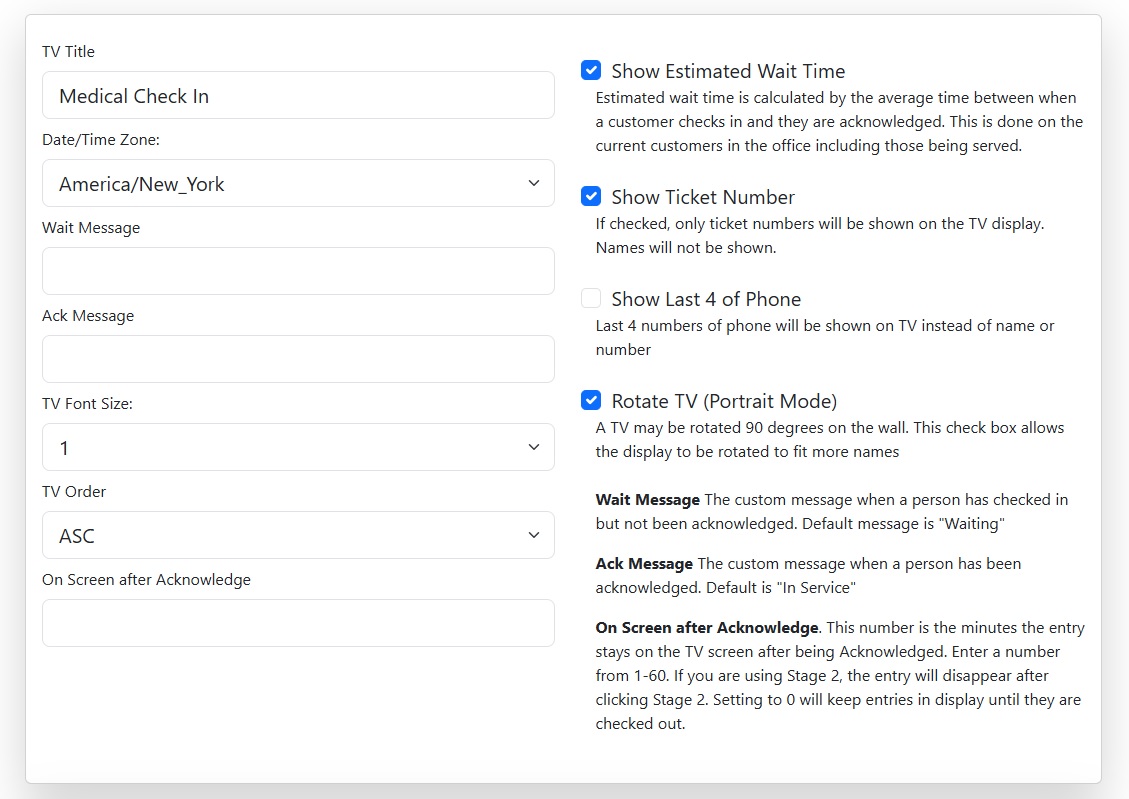Image resolution: width=1129 pixels, height=799 pixels.
Task: Open the Date/Time Zone America/New_York dropdown
Action: coord(298,183)
